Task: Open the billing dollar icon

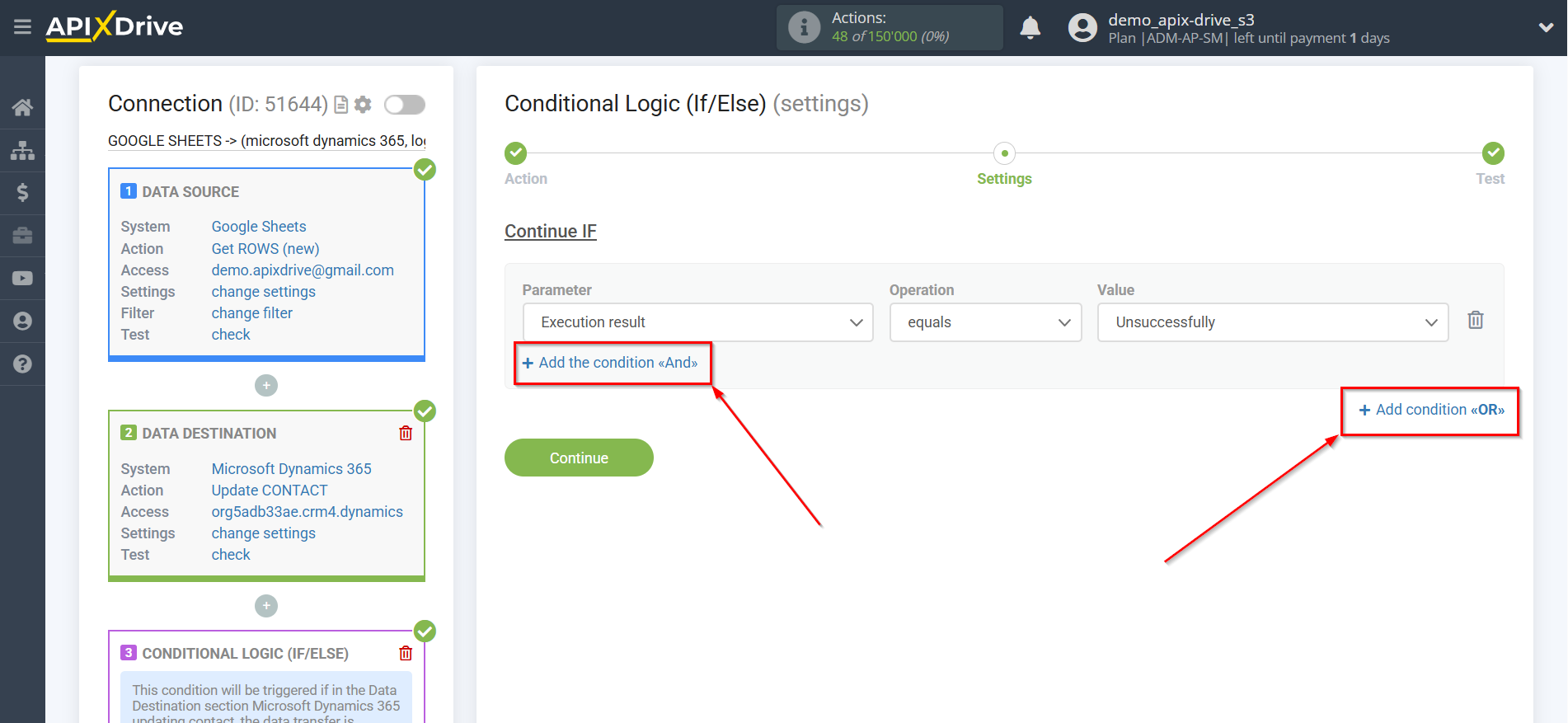Action: point(22,193)
